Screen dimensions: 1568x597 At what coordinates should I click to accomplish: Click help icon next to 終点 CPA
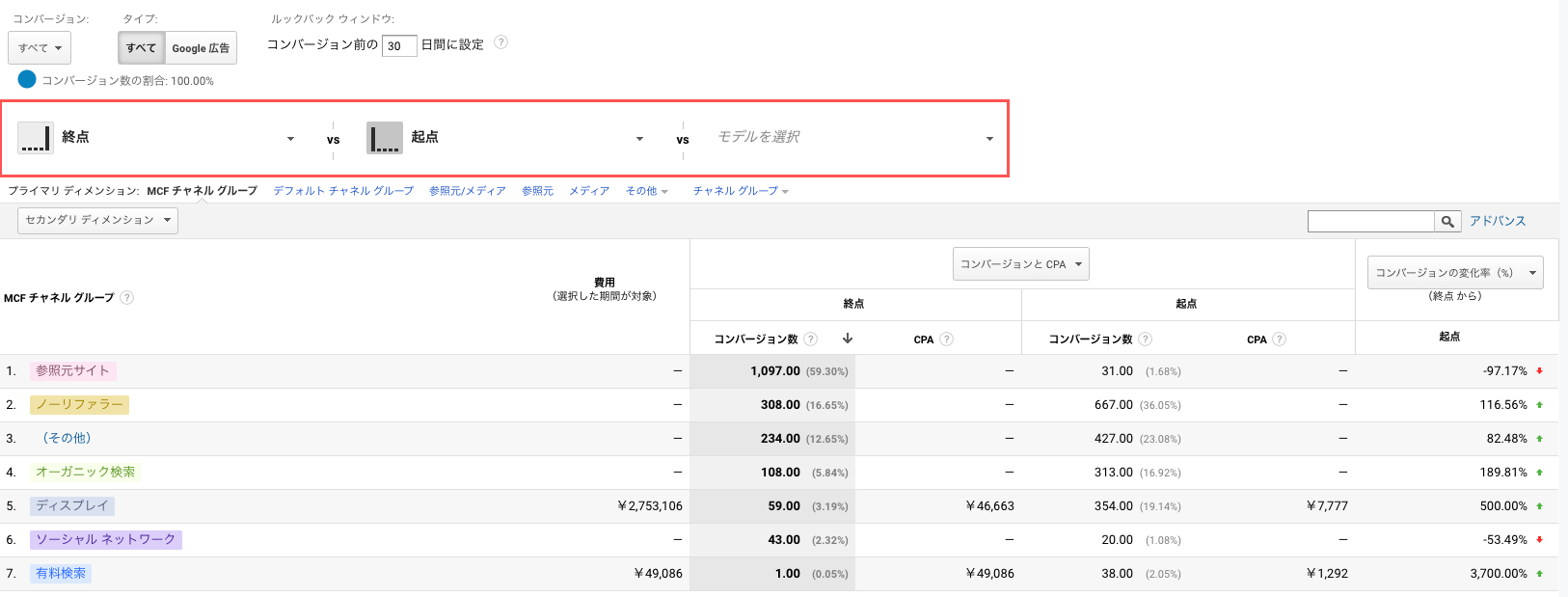947,339
